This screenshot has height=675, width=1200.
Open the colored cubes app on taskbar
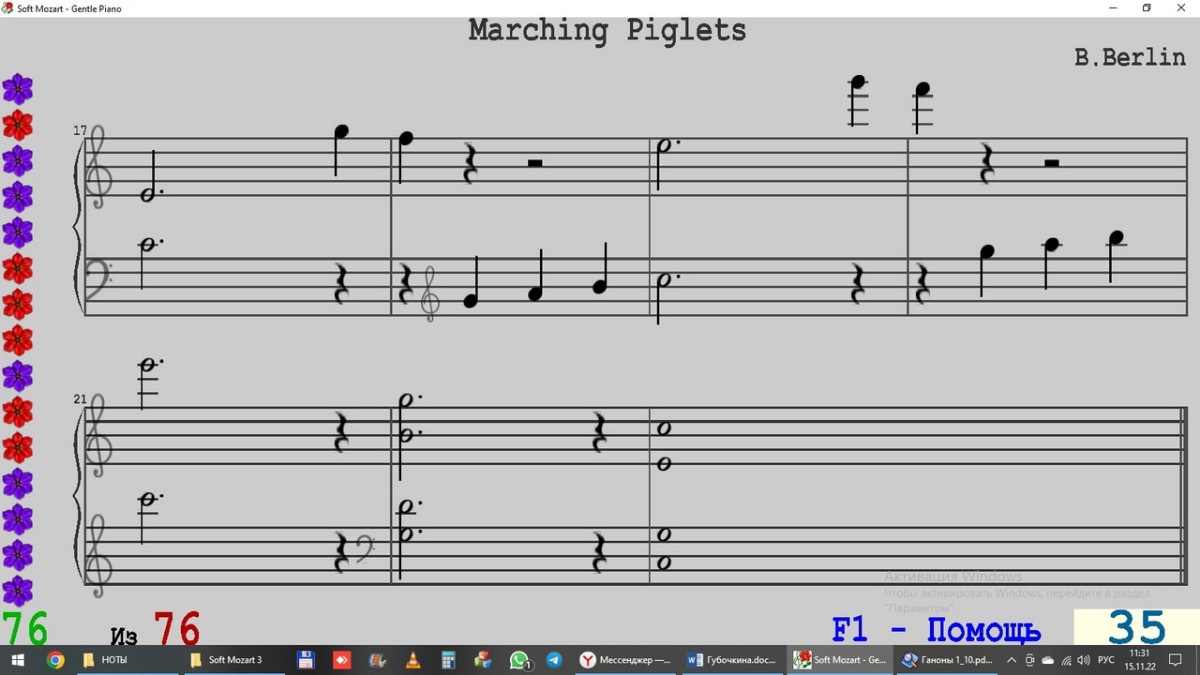[x=483, y=660]
